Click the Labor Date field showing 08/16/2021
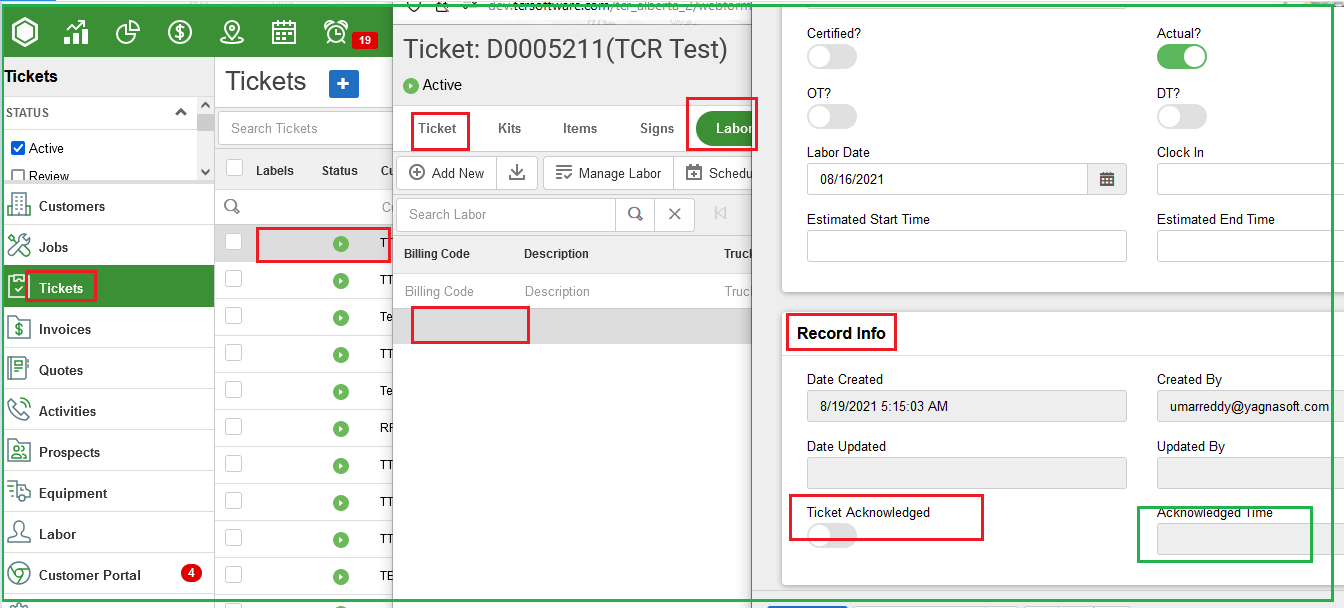This screenshot has height=608, width=1344. tap(947, 179)
